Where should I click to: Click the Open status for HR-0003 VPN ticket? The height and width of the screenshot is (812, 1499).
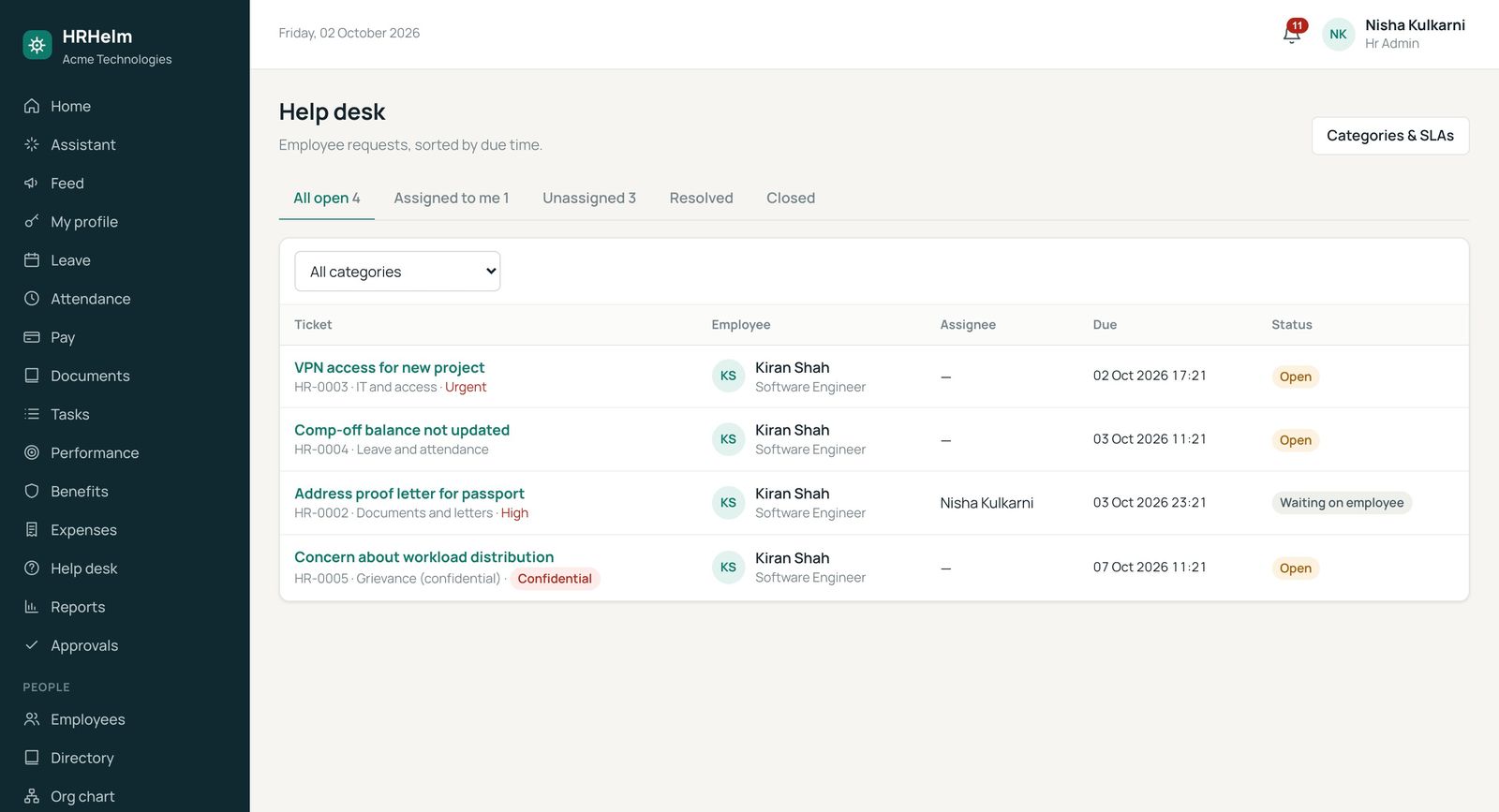tap(1296, 376)
